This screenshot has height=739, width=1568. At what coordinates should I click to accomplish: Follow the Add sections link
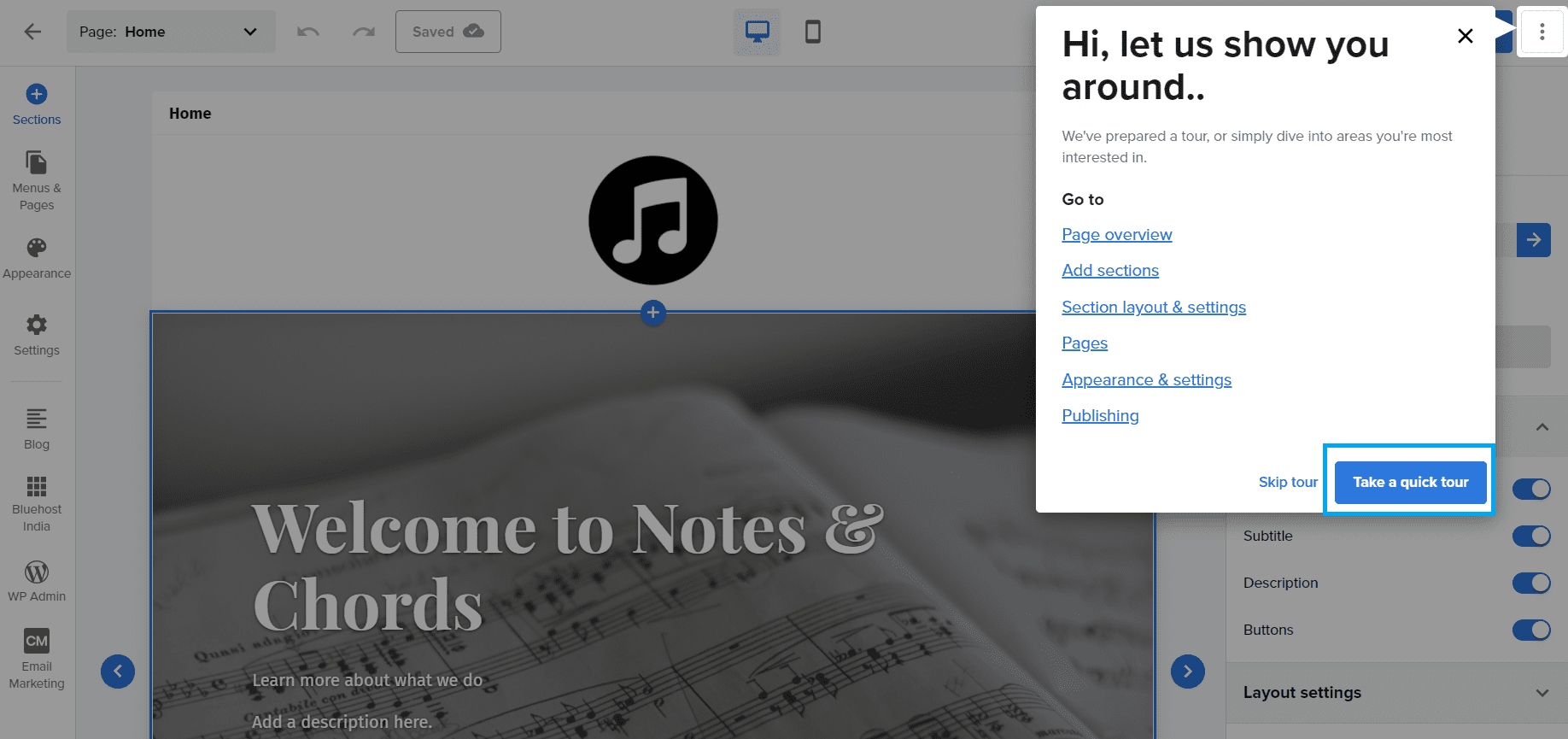pos(1110,270)
